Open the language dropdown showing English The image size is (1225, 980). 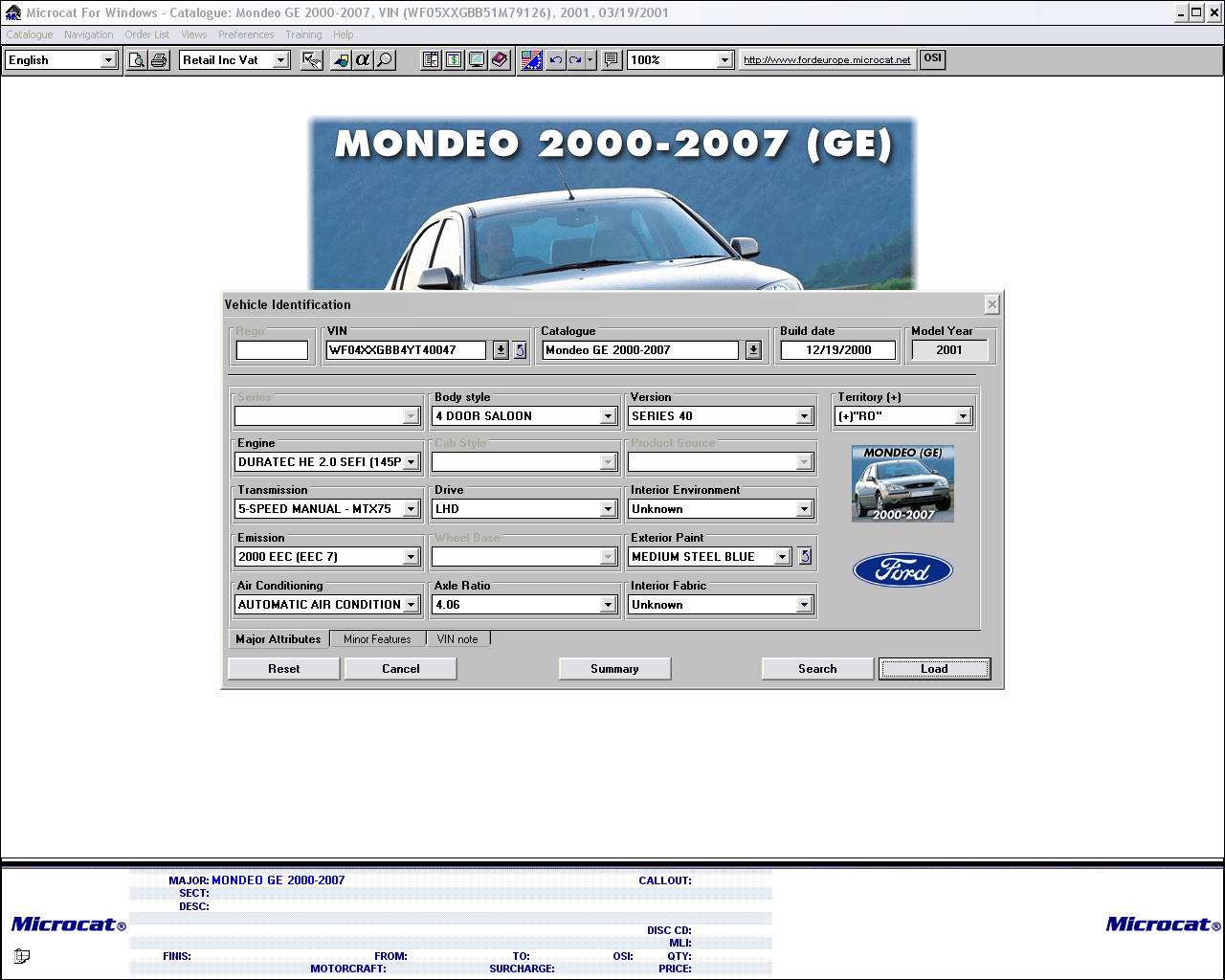108,60
